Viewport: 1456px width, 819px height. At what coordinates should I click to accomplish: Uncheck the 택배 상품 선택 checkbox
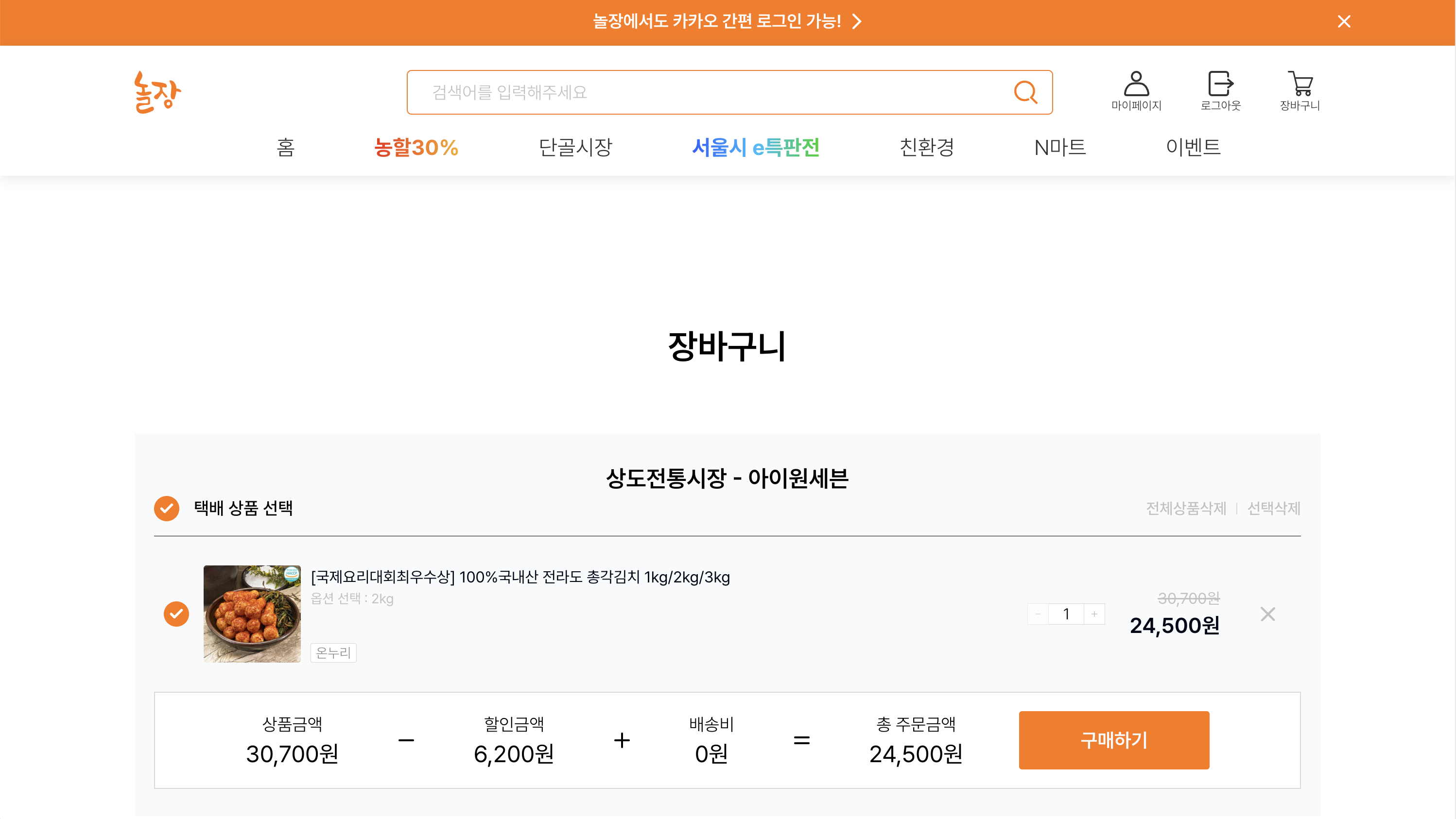166,508
